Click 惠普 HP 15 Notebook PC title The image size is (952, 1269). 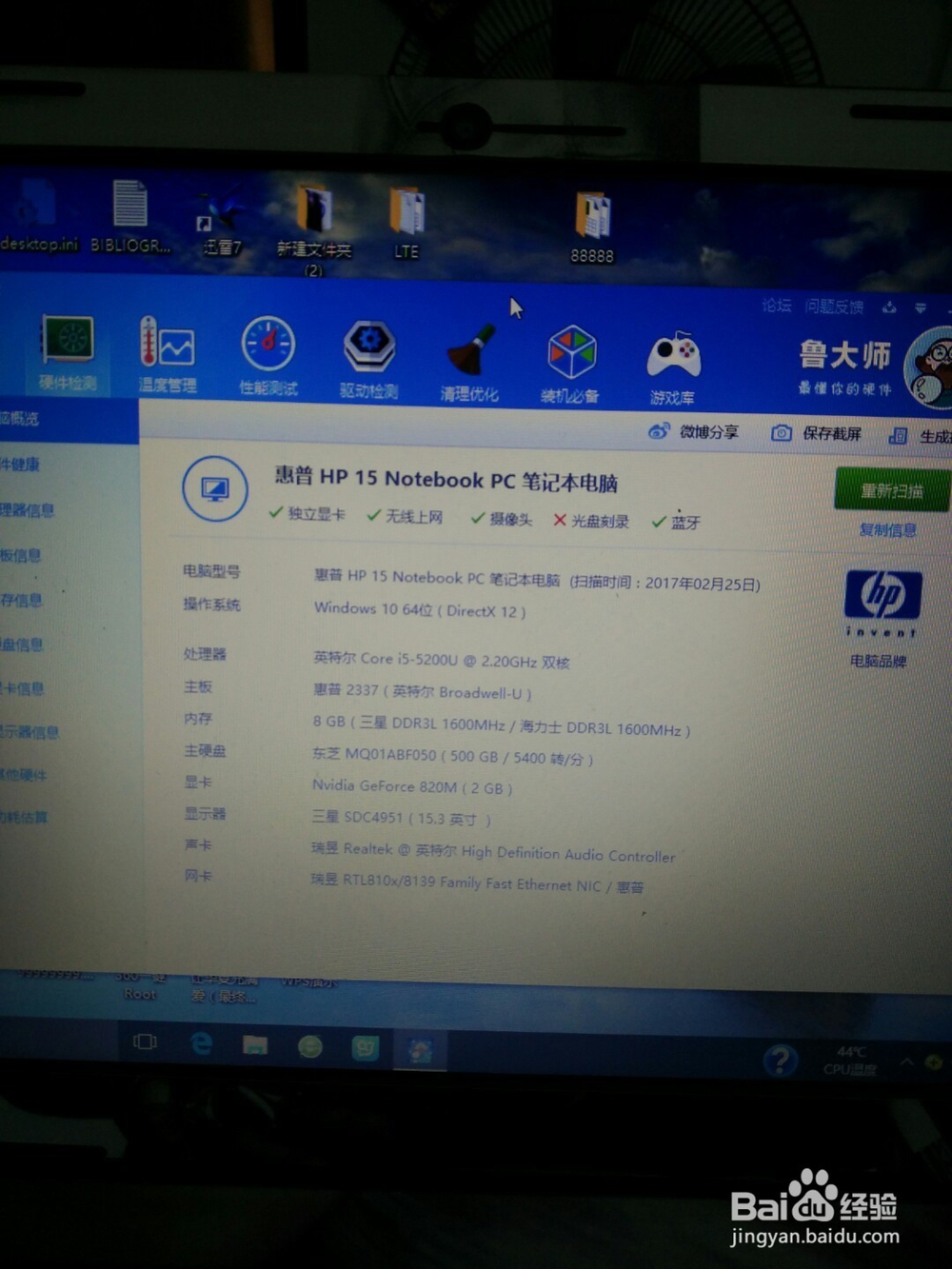pos(446,480)
